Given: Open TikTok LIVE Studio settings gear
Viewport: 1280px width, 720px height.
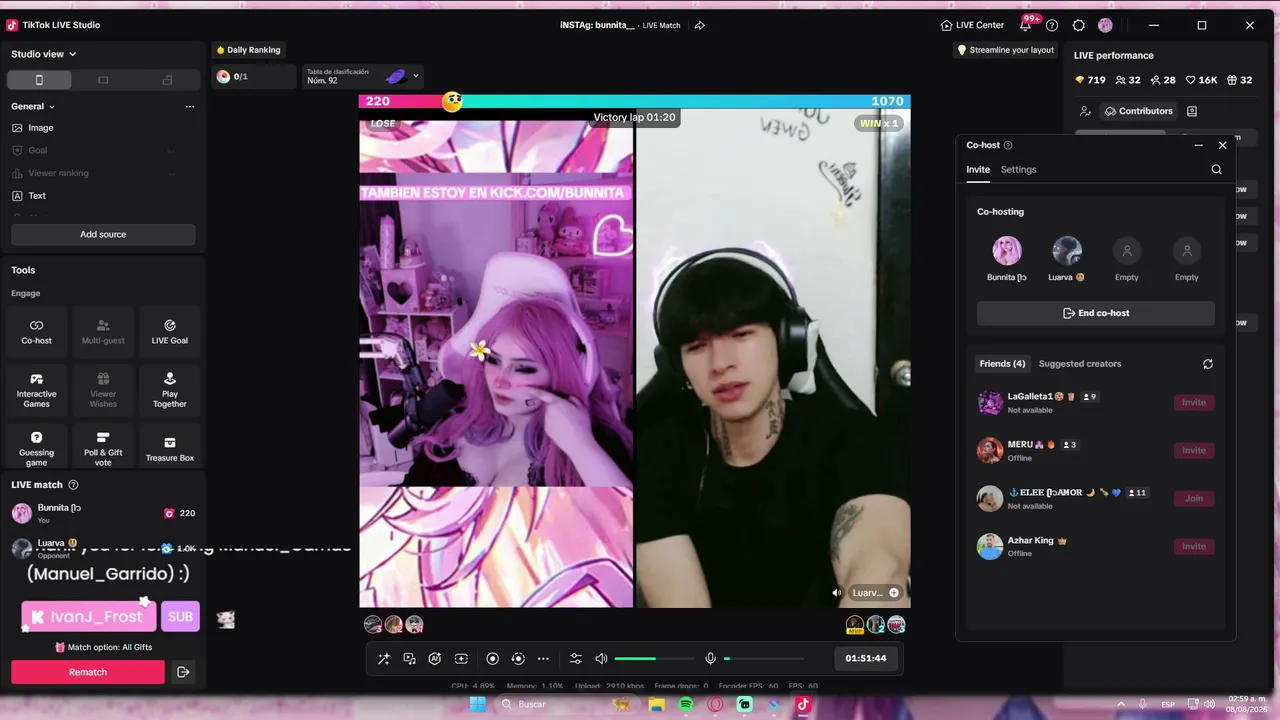Looking at the screenshot, I should tap(1079, 25).
